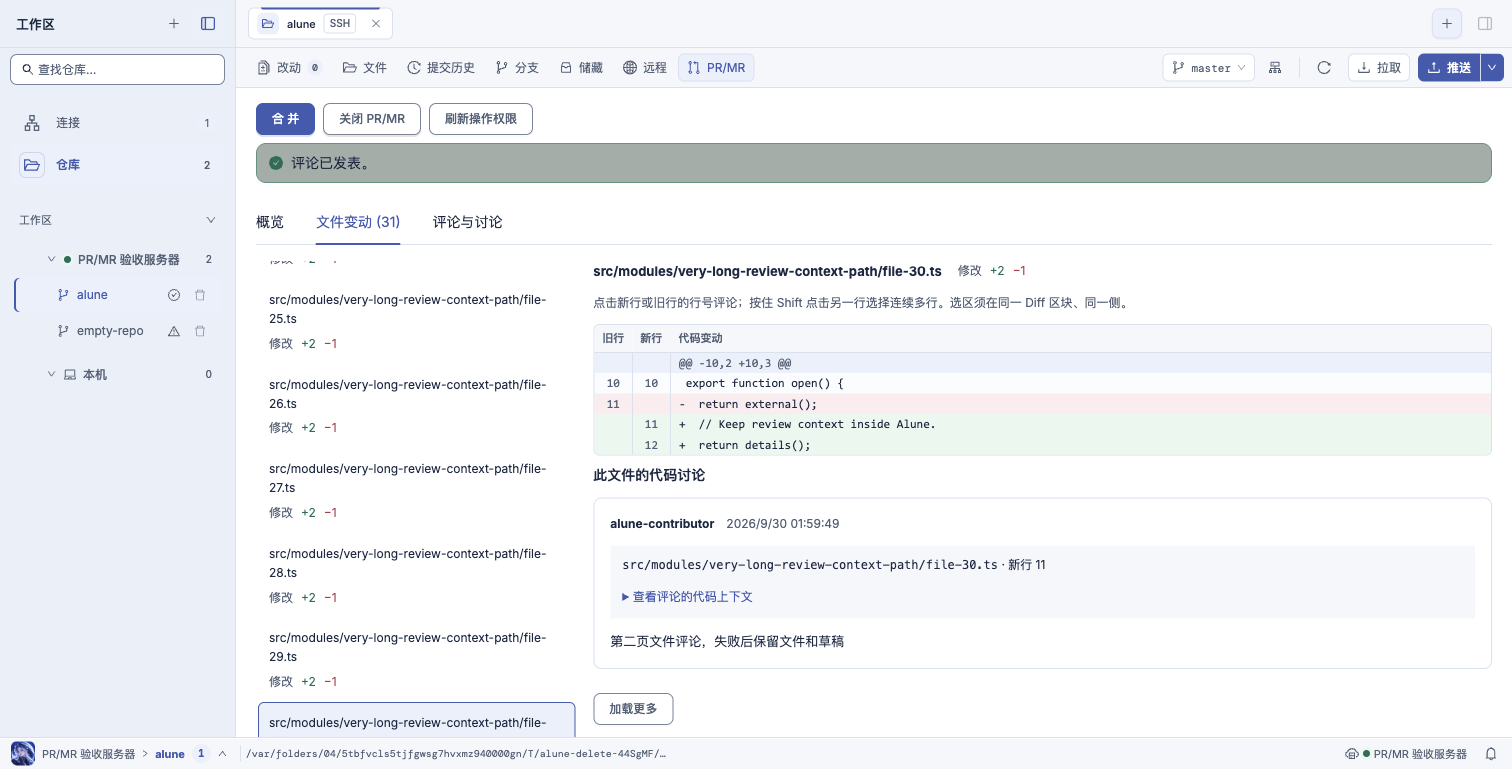The image size is (1512, 769).
Task: Select the alune SSH tab
Action: click(x=320, y=24)
